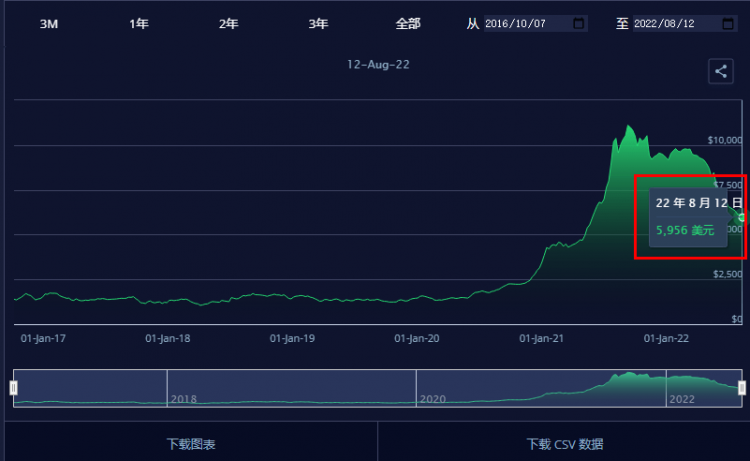Click the highlighted data point at chart's right edge
Image resolution: width=750 pixels, height=461 pixels.
click(x=742, y=217)
